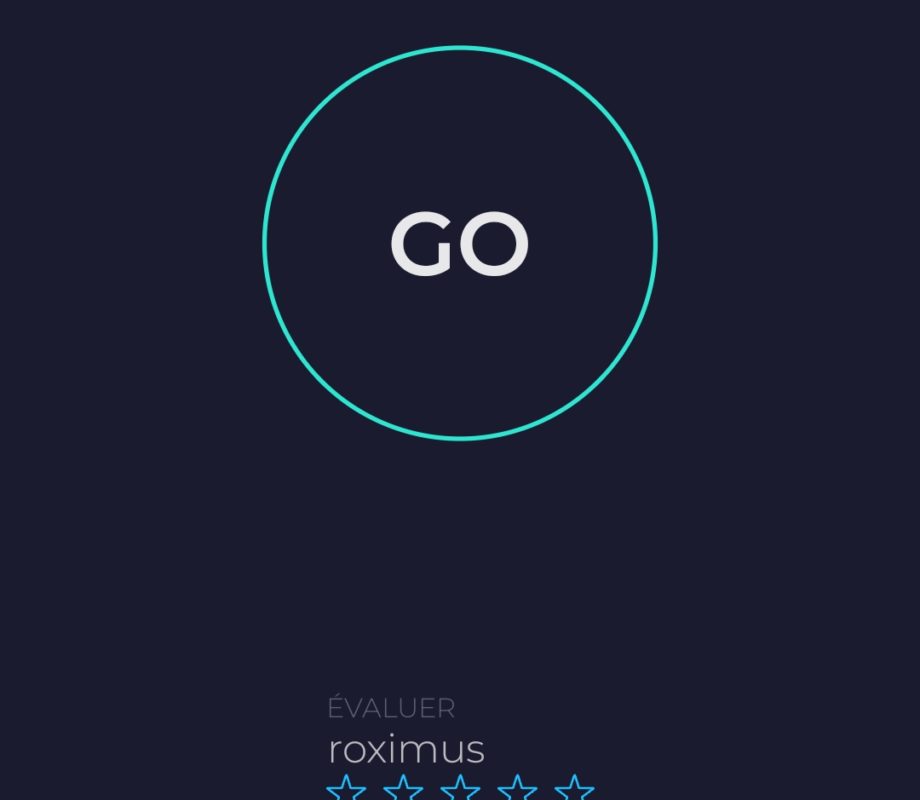Tap the letter O in GO
This screenshot has height=800, width=920.
494,243
